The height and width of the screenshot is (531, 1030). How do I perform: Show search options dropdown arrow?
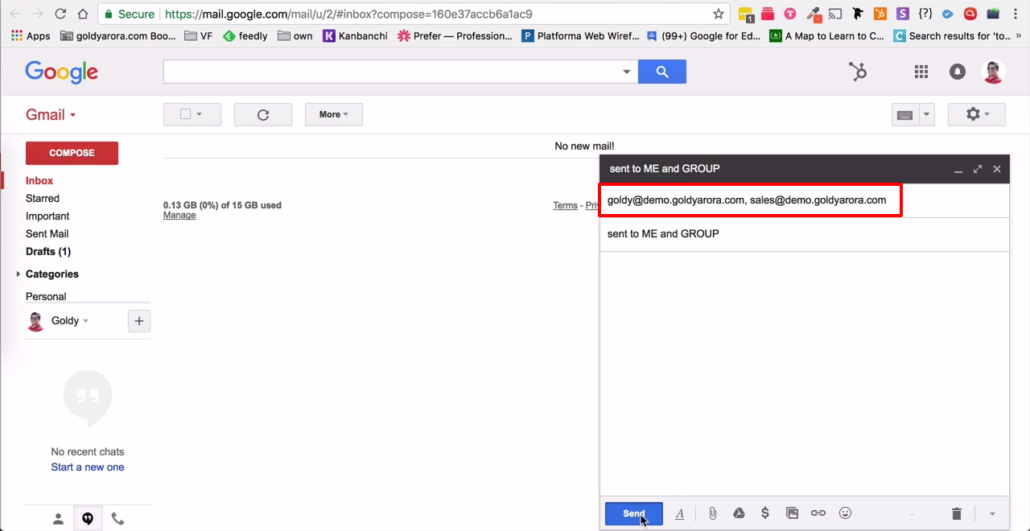tap(627, 72)
